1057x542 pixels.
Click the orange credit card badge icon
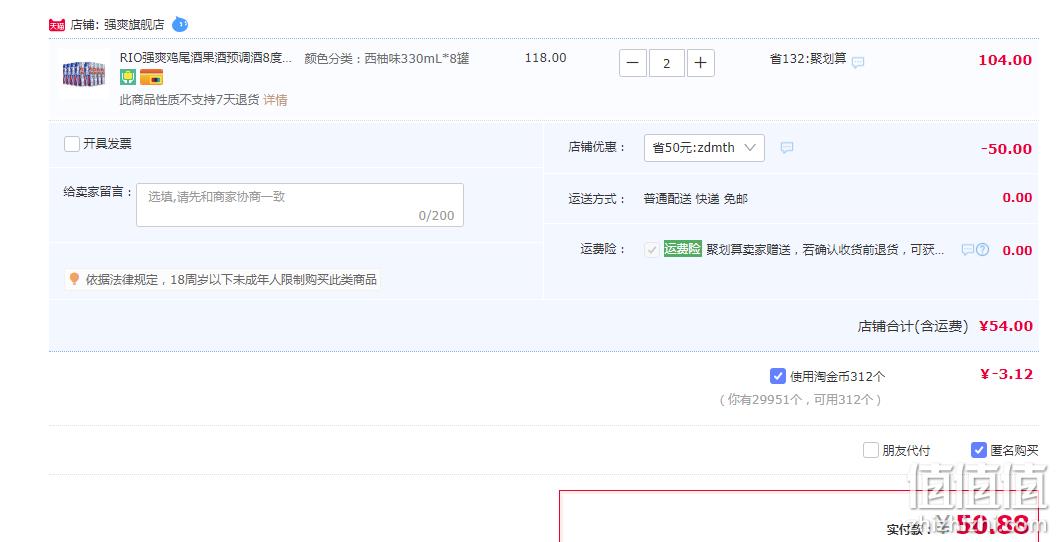tap(152, 77)
